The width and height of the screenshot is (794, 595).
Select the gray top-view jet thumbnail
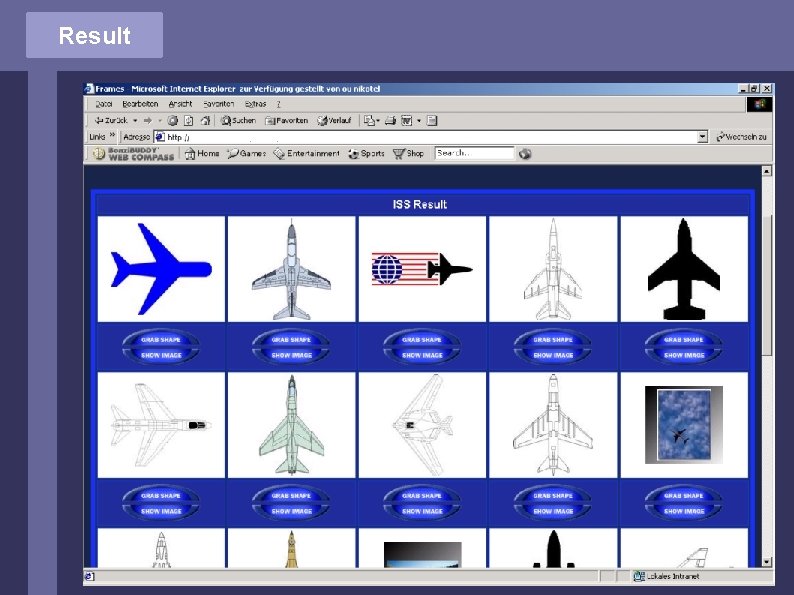[292, 269]
